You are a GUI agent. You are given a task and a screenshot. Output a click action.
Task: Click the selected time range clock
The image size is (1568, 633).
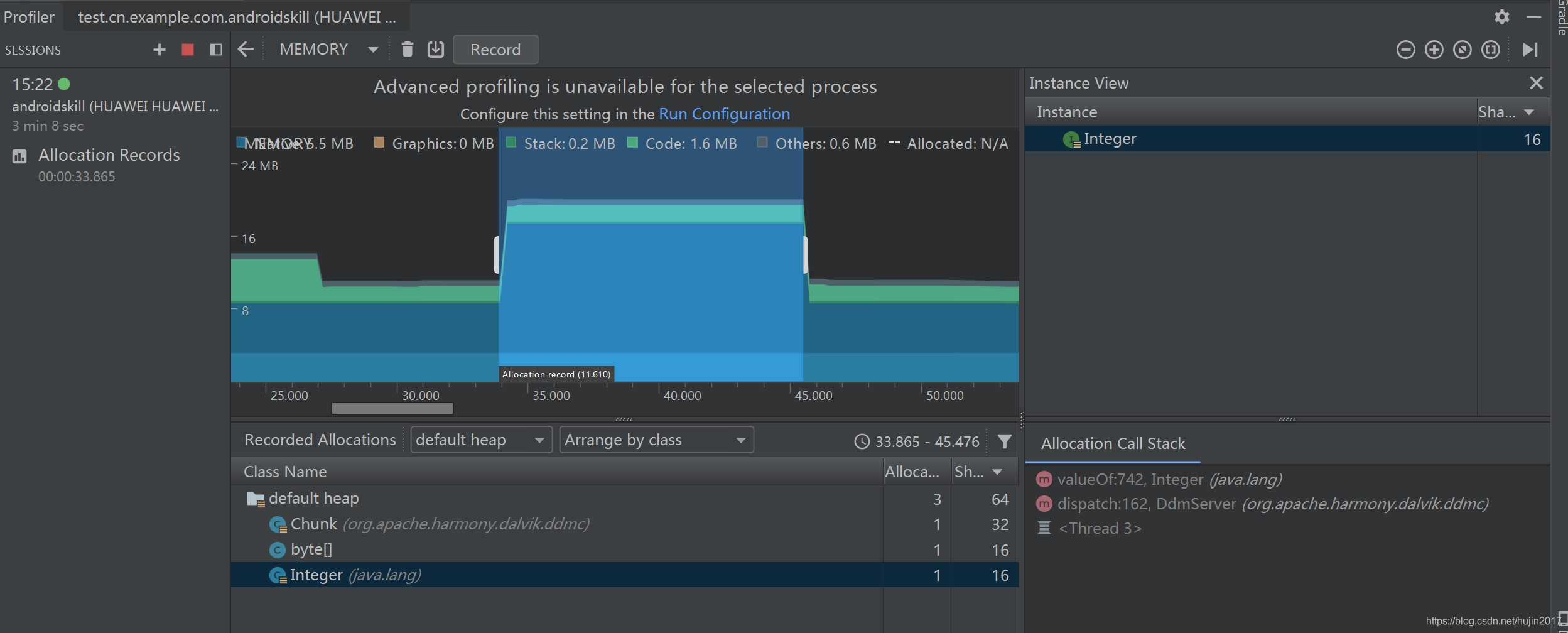862,441
